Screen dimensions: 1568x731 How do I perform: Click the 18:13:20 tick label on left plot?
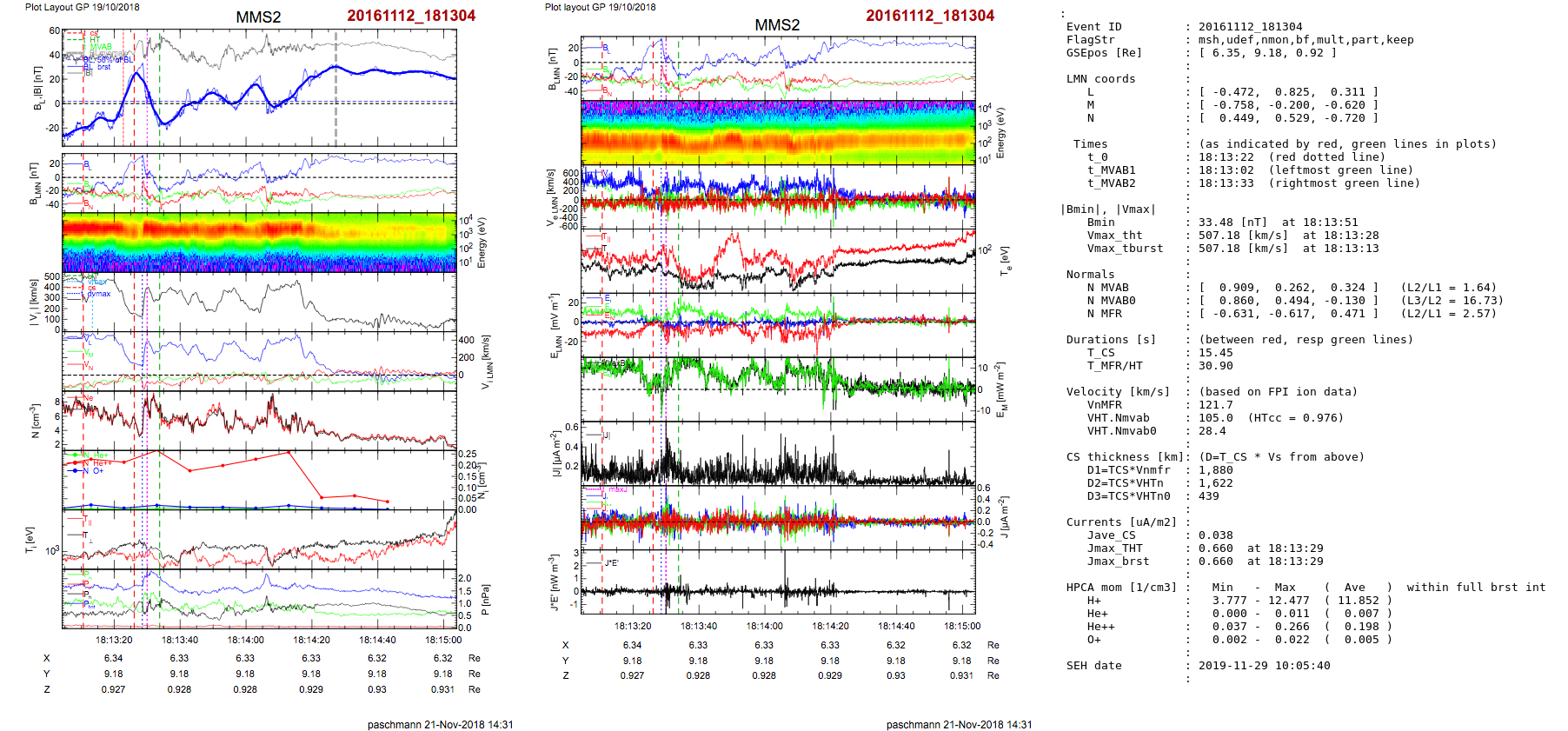click(114, 640)
